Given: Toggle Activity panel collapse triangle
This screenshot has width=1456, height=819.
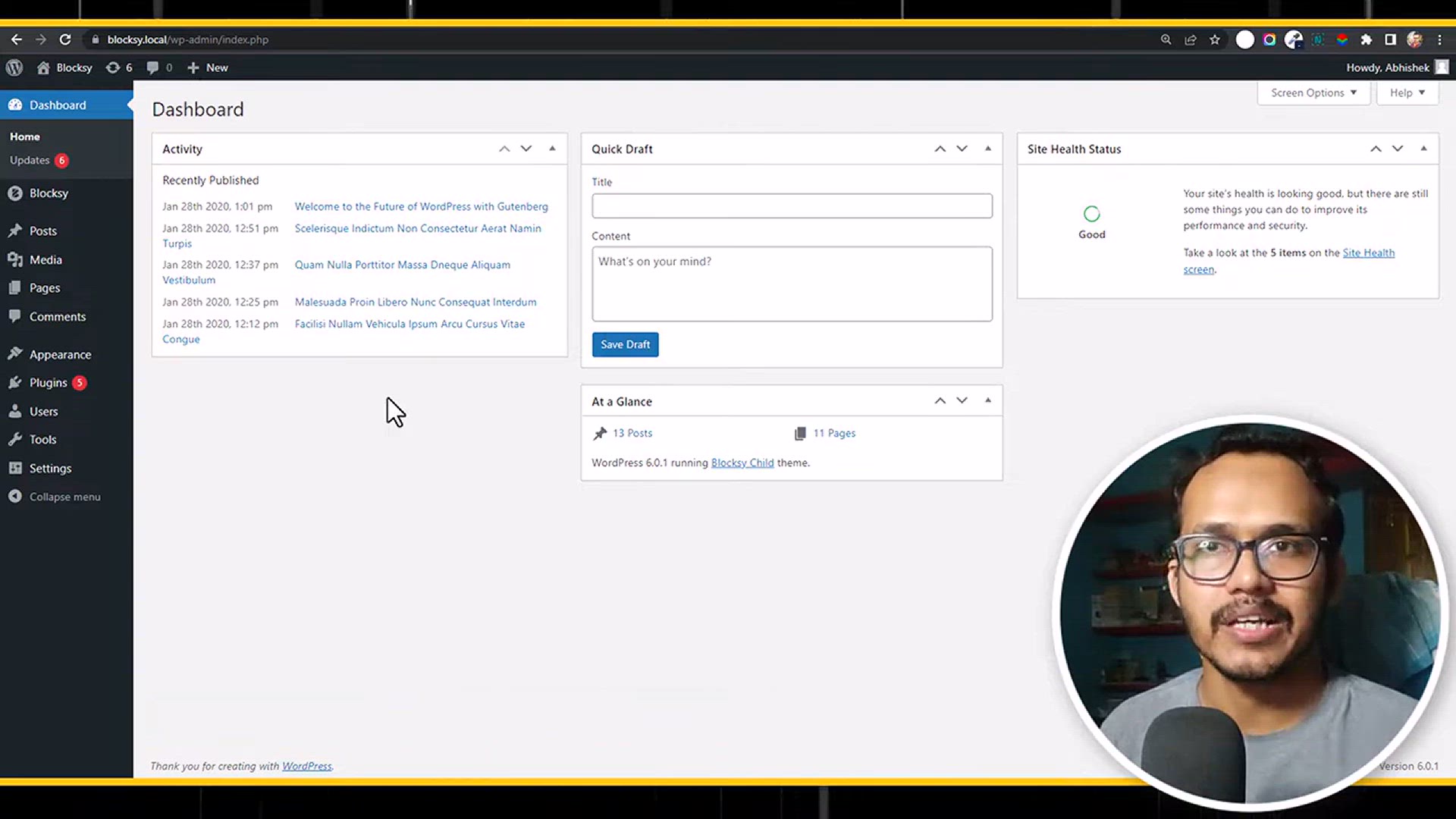Looking at the screenshot, I should (552, 149).
